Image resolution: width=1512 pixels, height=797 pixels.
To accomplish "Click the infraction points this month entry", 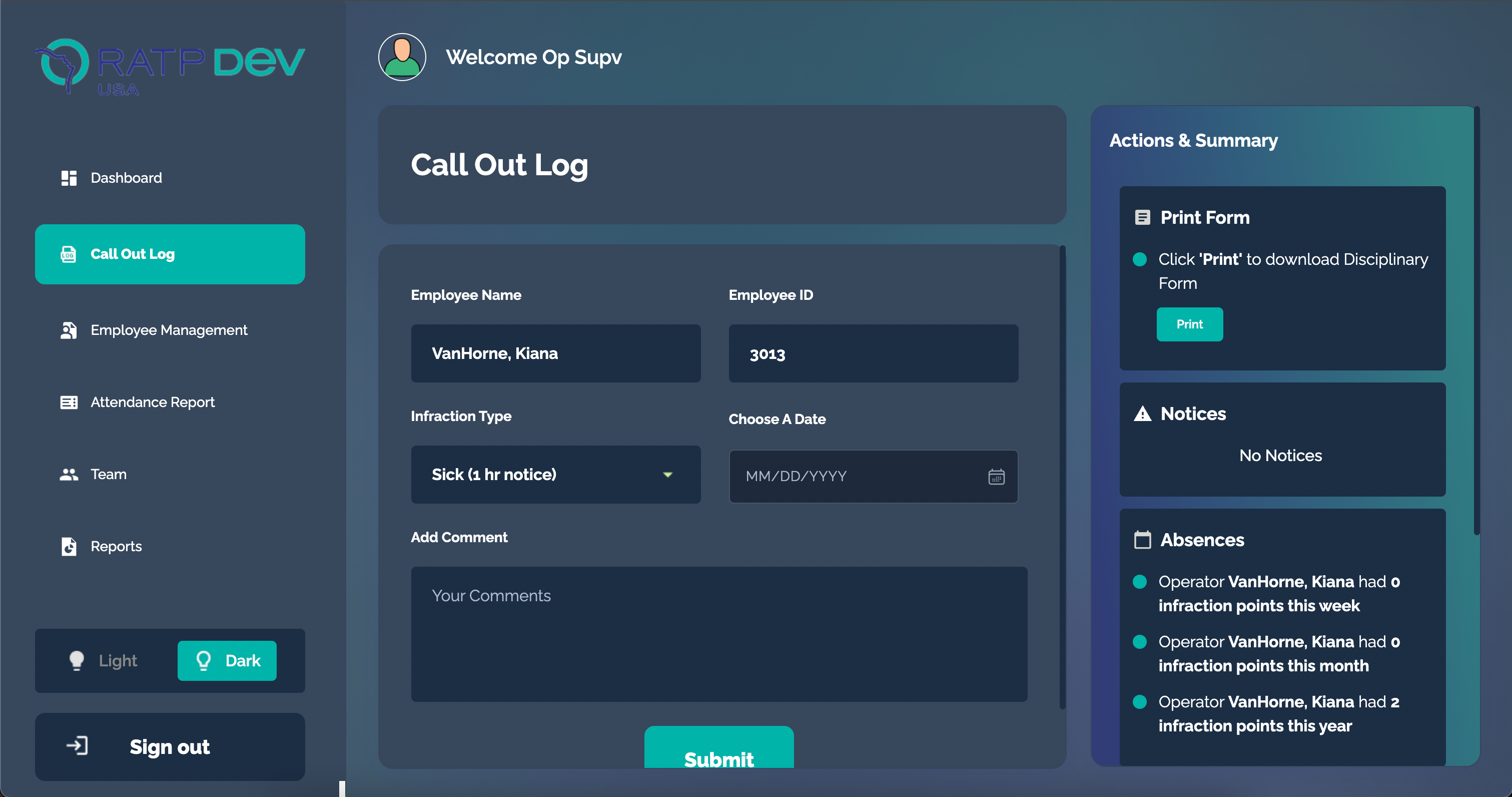I will [x=1279, y=654].
